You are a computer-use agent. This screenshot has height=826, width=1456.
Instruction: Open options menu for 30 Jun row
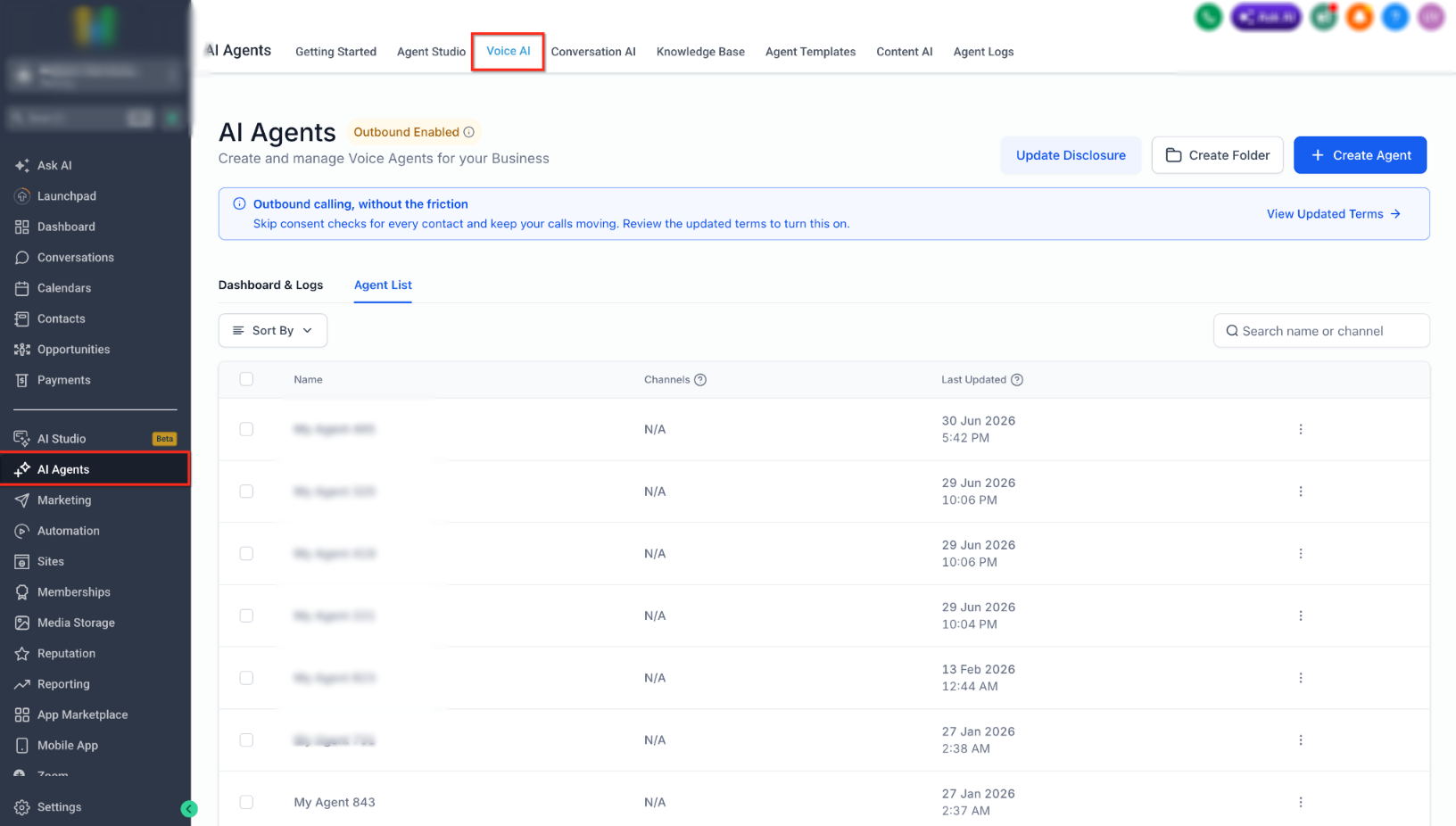point(1301,429)
